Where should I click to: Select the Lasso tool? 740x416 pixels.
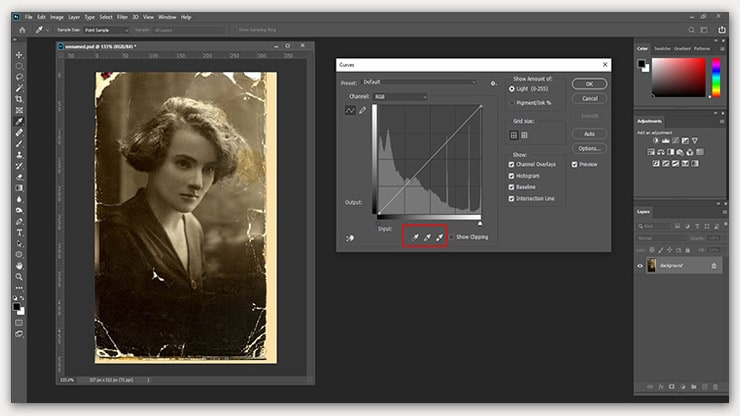click(20, 76)
